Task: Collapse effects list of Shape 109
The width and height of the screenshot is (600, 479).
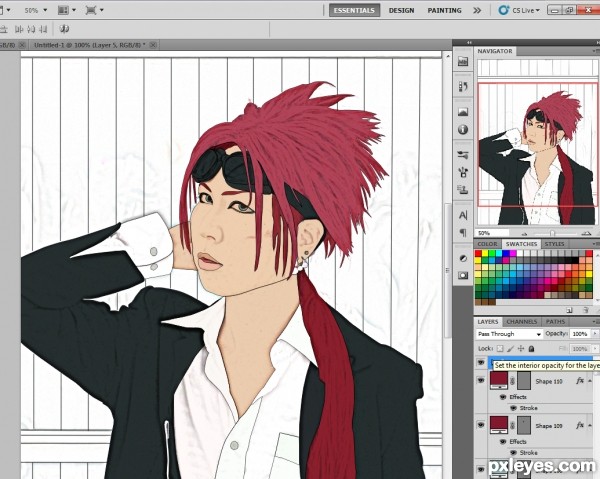Action: [590, 425]
